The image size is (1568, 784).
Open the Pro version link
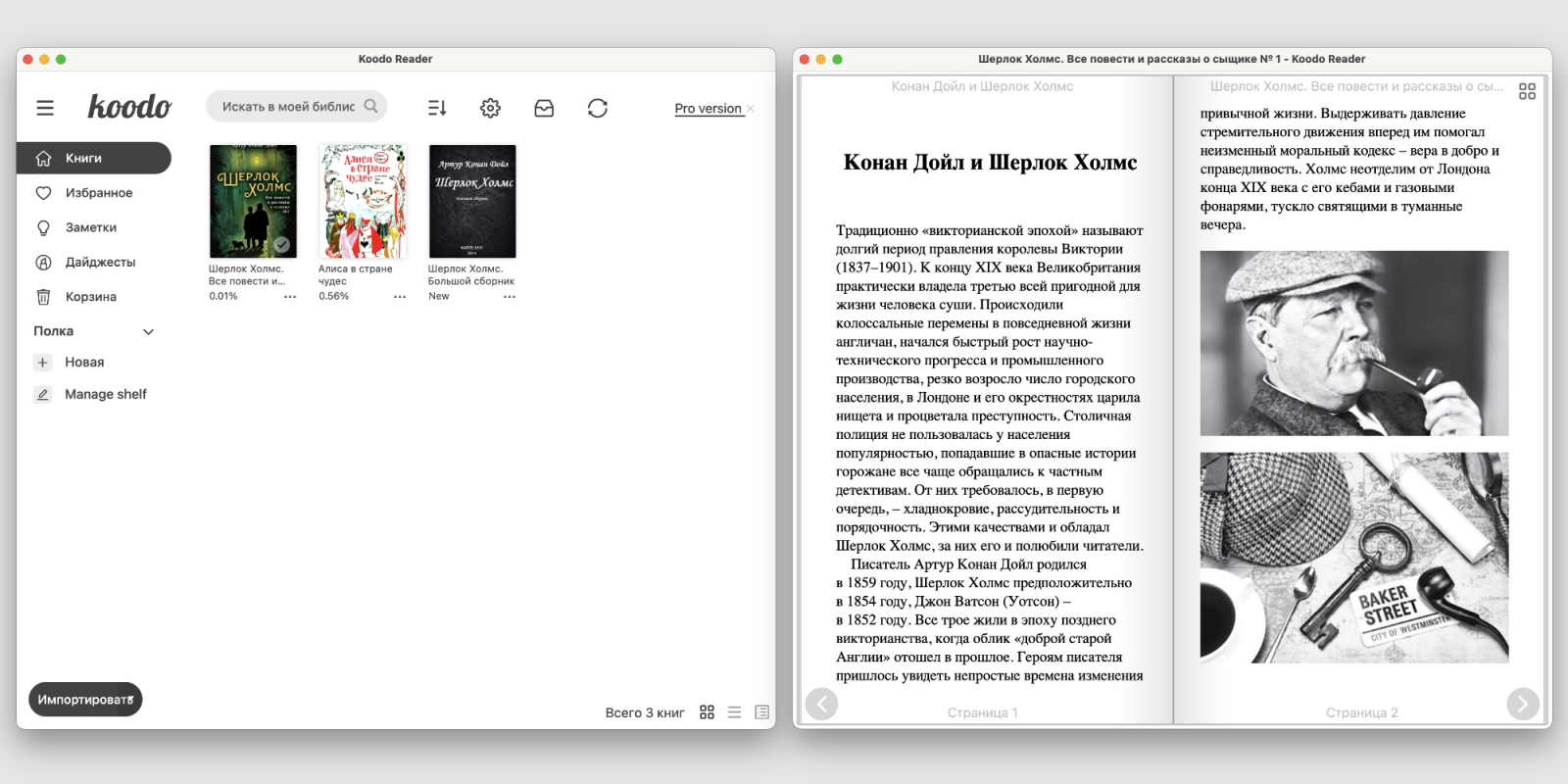[x=708, y=109]
